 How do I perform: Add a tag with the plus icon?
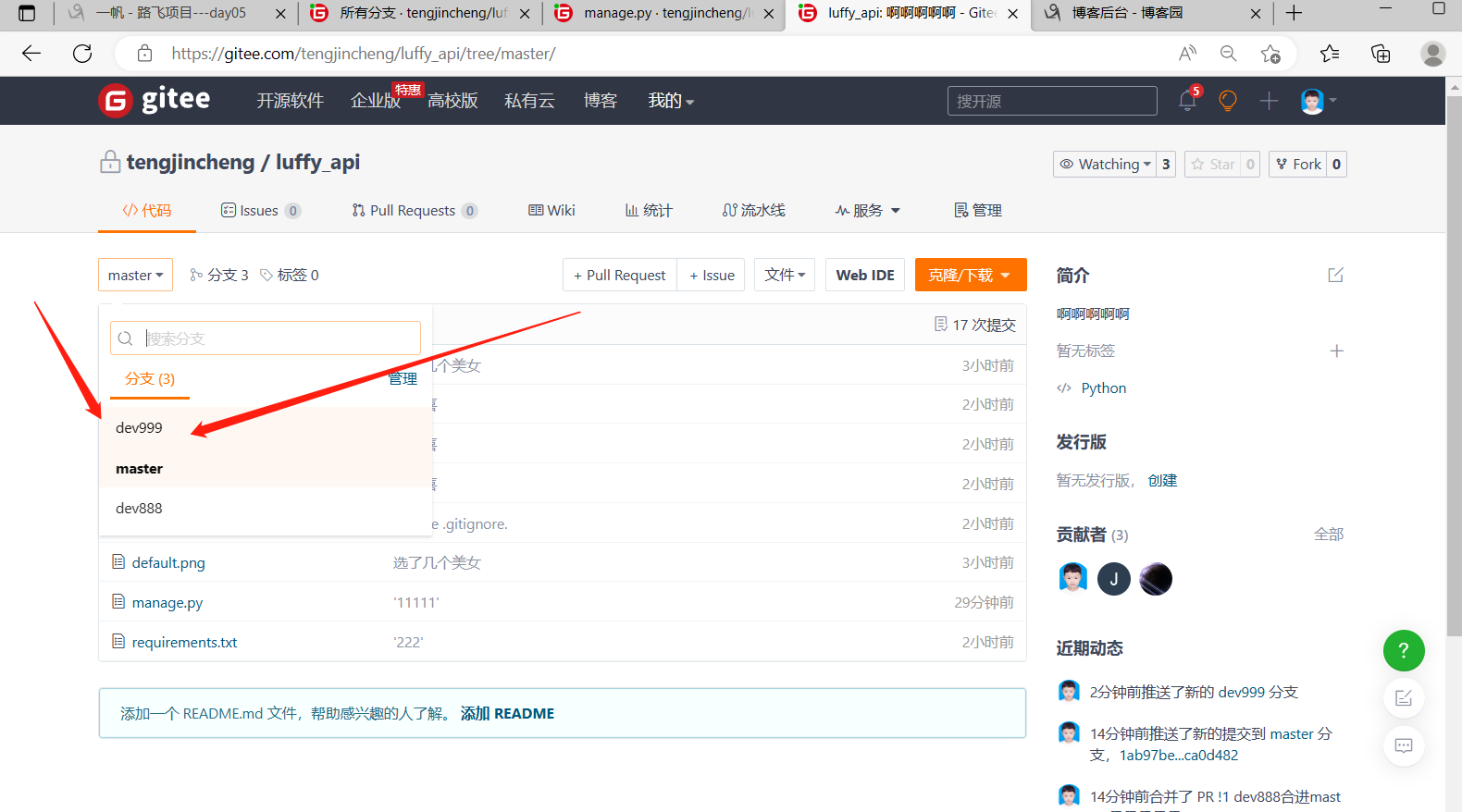pyautogui.click(x=1336, y=351)
